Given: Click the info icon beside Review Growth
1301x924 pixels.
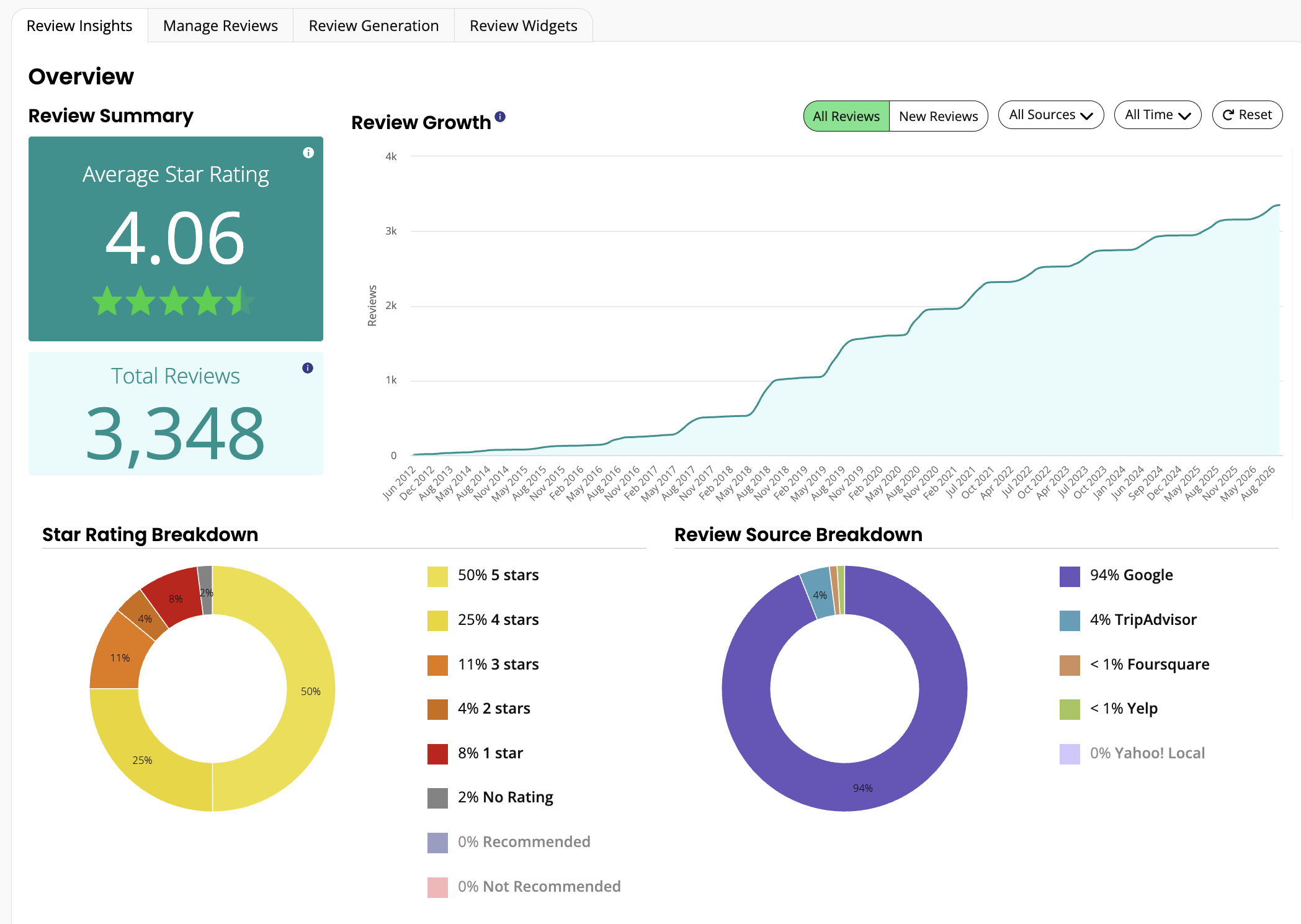Looking at the screenshot, I should pyautogui.click(x=500, y=116).
